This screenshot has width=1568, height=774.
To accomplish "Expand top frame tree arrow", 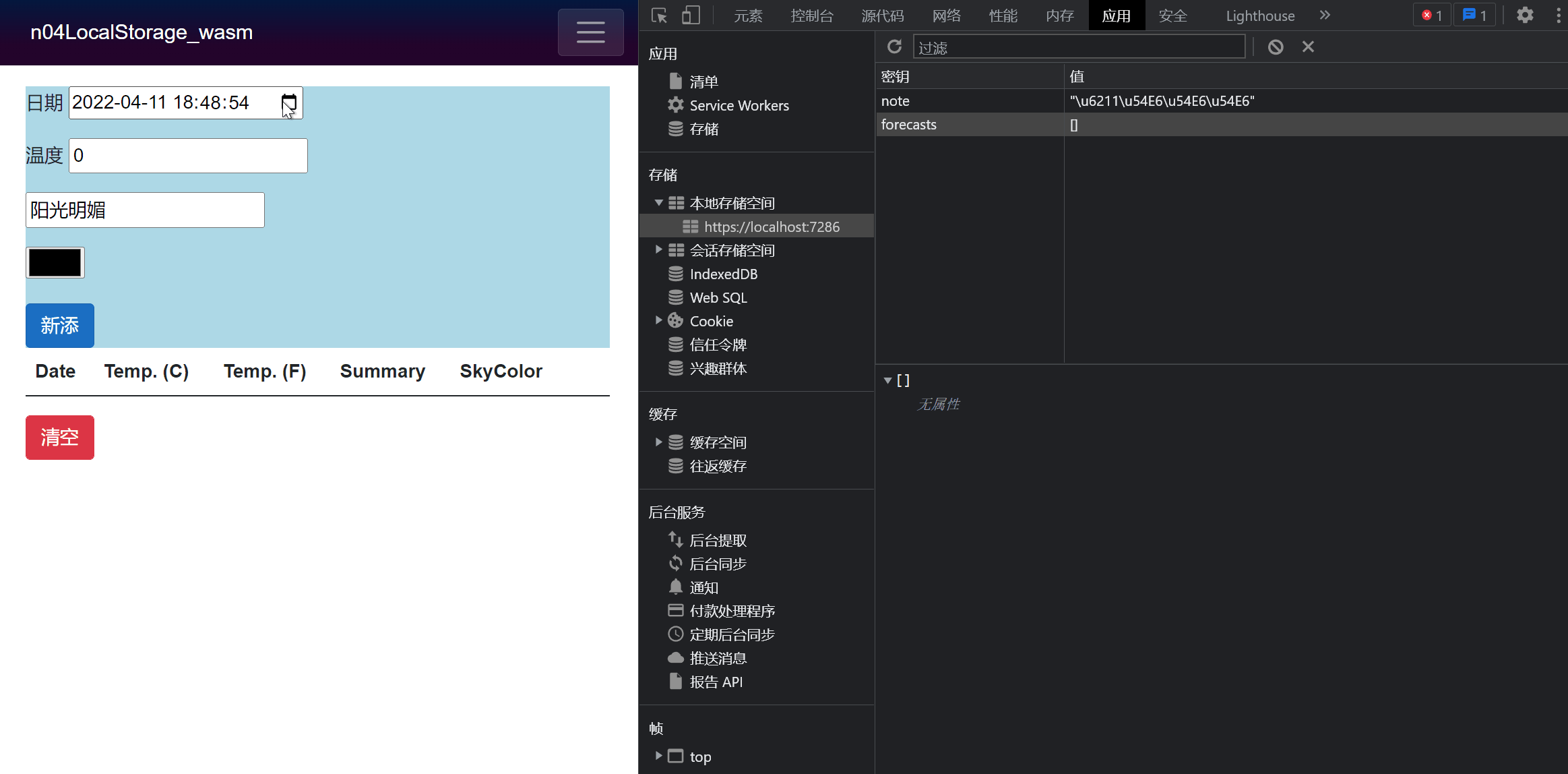I will point(659,756).
